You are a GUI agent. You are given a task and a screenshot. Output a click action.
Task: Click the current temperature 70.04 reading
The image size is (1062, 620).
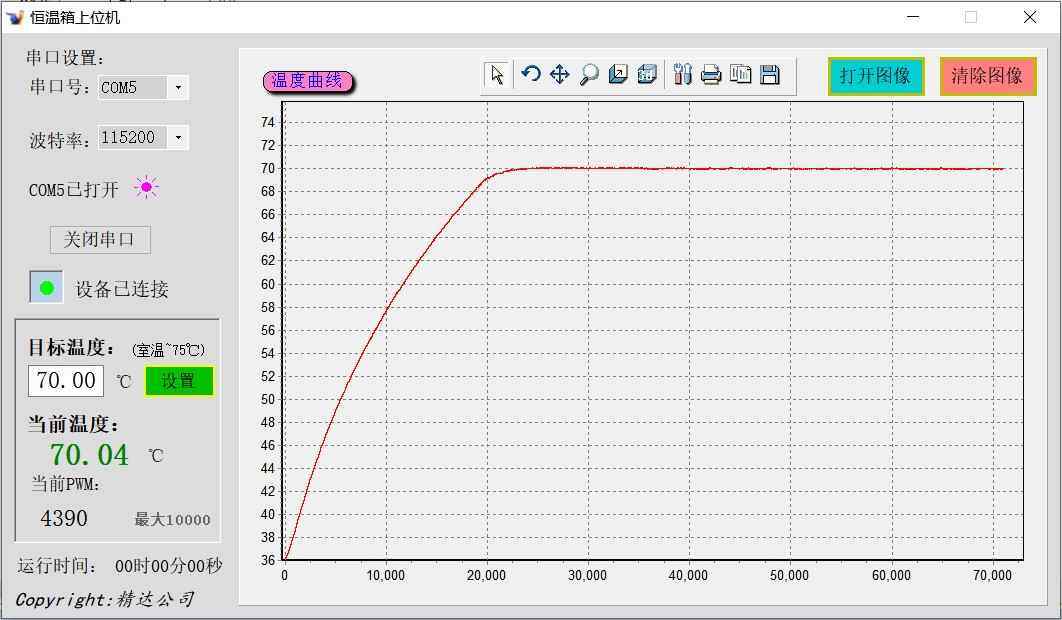pos(89,455)
